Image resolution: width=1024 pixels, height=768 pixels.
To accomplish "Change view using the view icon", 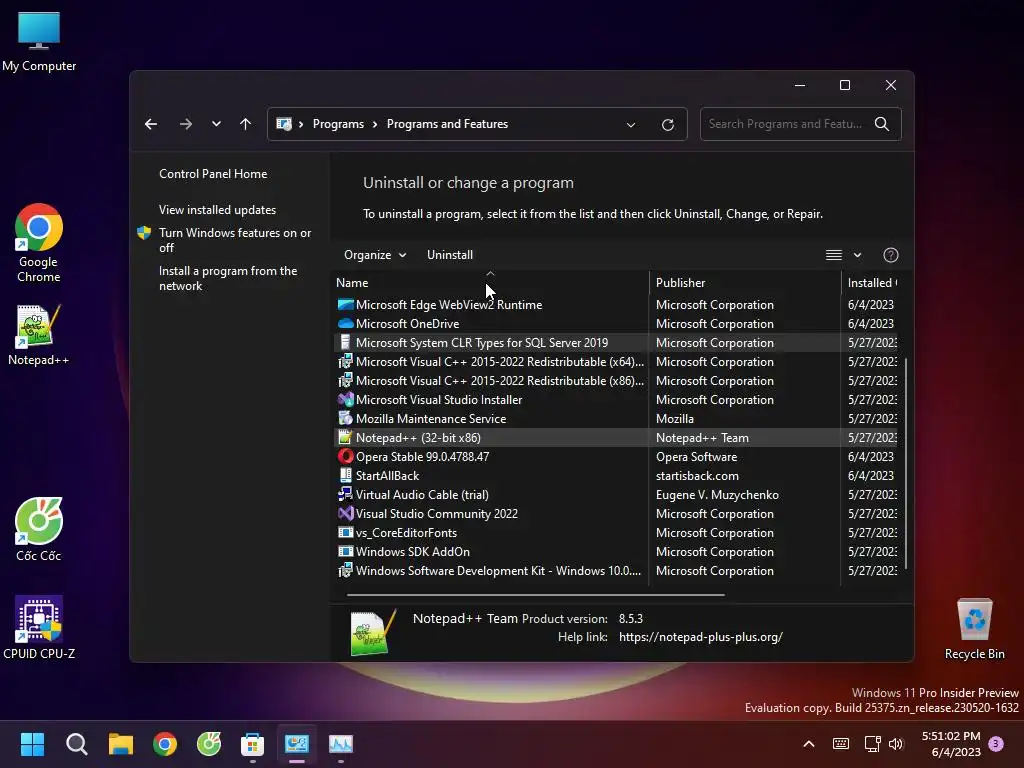I will pos(834,255).
